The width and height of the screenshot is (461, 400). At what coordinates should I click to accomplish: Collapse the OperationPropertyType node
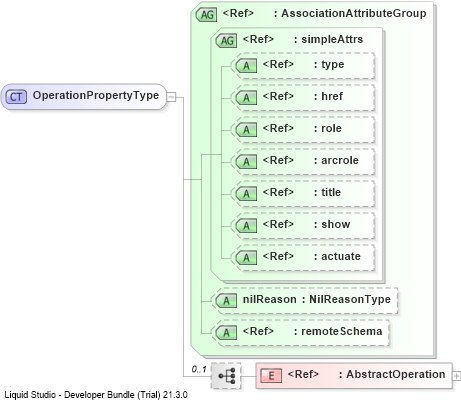pyautogui.click(x=171, y=97)
